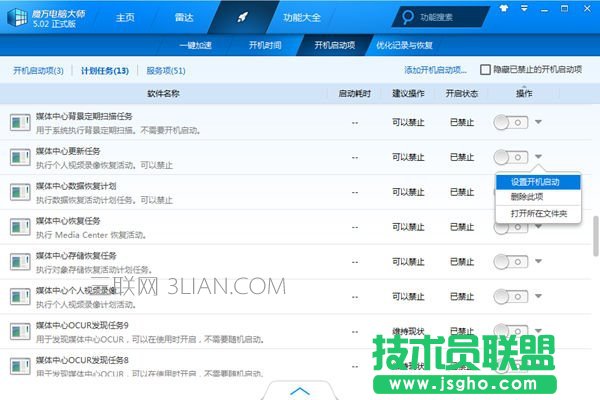Click icon of 媒体中心更新任务 row

click(21, 157)
